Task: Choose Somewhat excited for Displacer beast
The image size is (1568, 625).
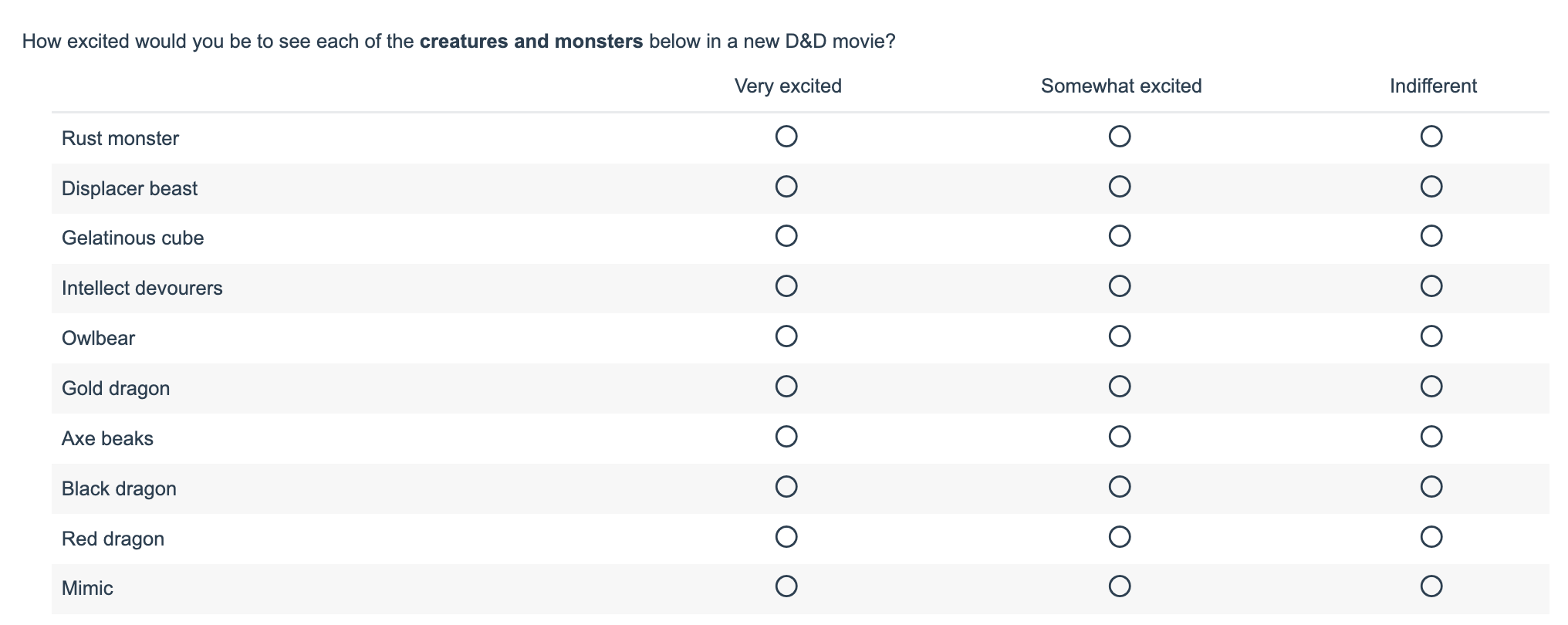Action: 1120,187
